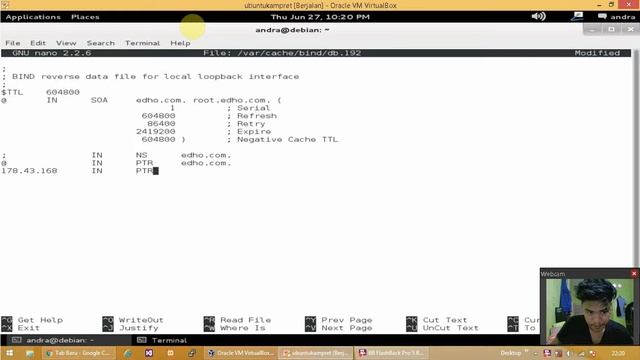This screenshot has height=360, width=640.
Task: Click the Where Is shortcut label
Action: coord(242,328)
